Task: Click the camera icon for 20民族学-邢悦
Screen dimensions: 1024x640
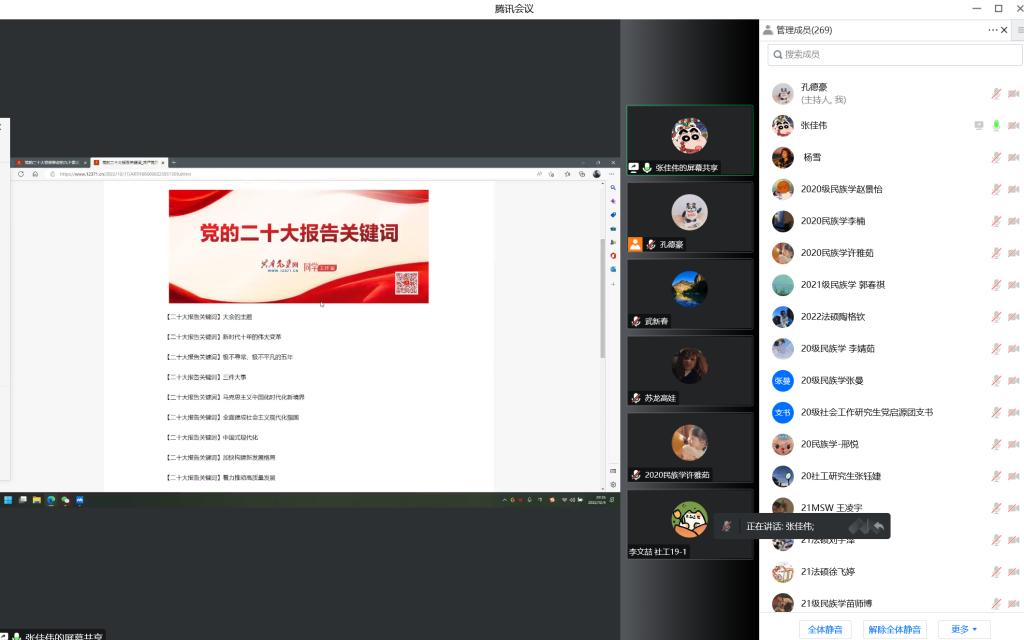Action: click(1013, 445)
